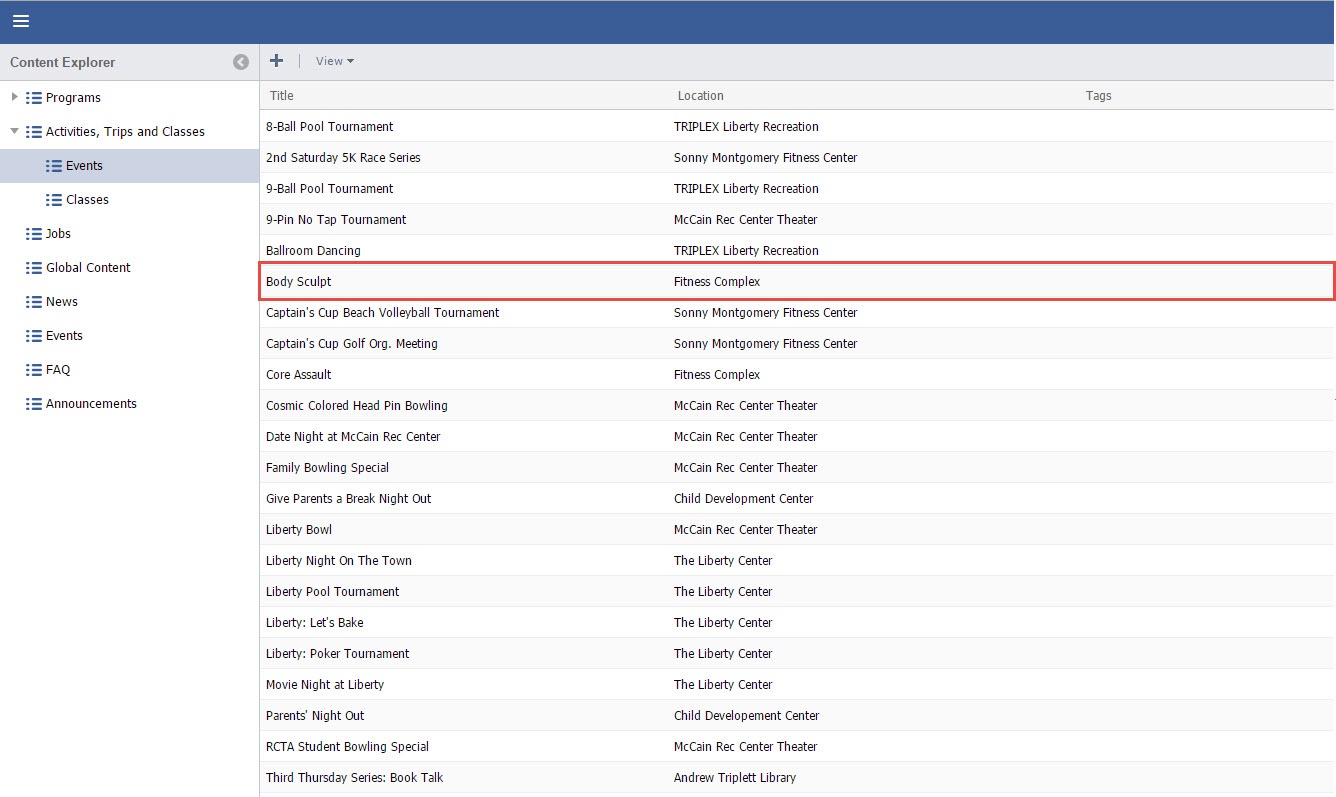Screen dimensions: 1336x797
Task: Click the list icon beside Classes
Action: click(x=54, y=200)
